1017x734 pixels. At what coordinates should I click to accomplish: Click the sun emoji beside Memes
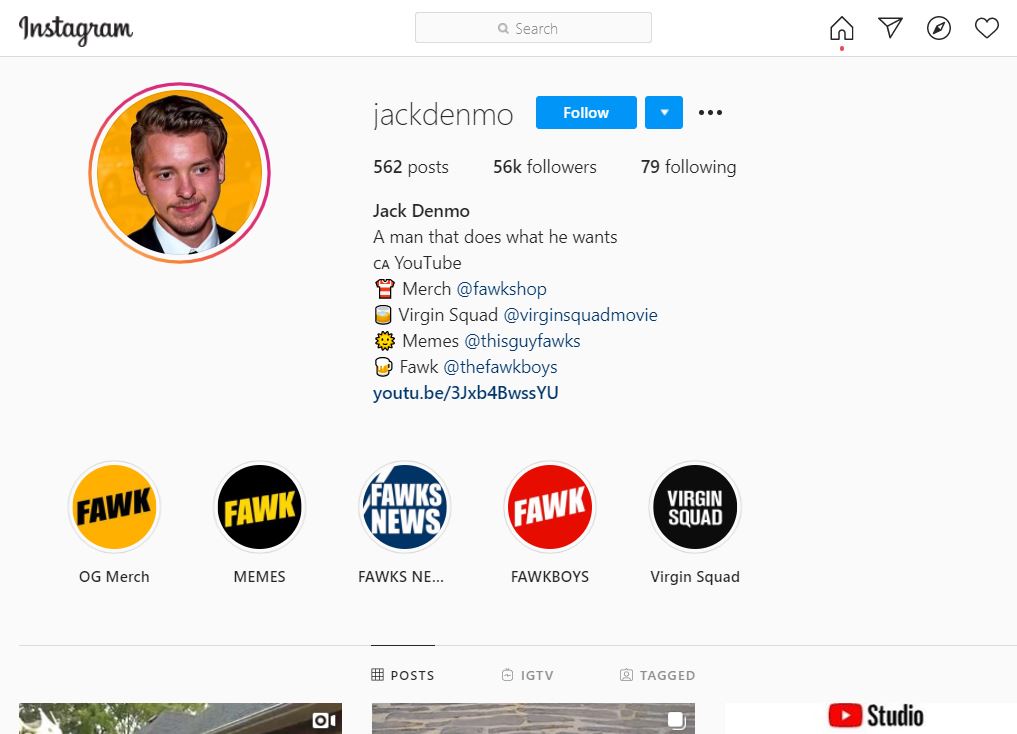pos(385,340)
